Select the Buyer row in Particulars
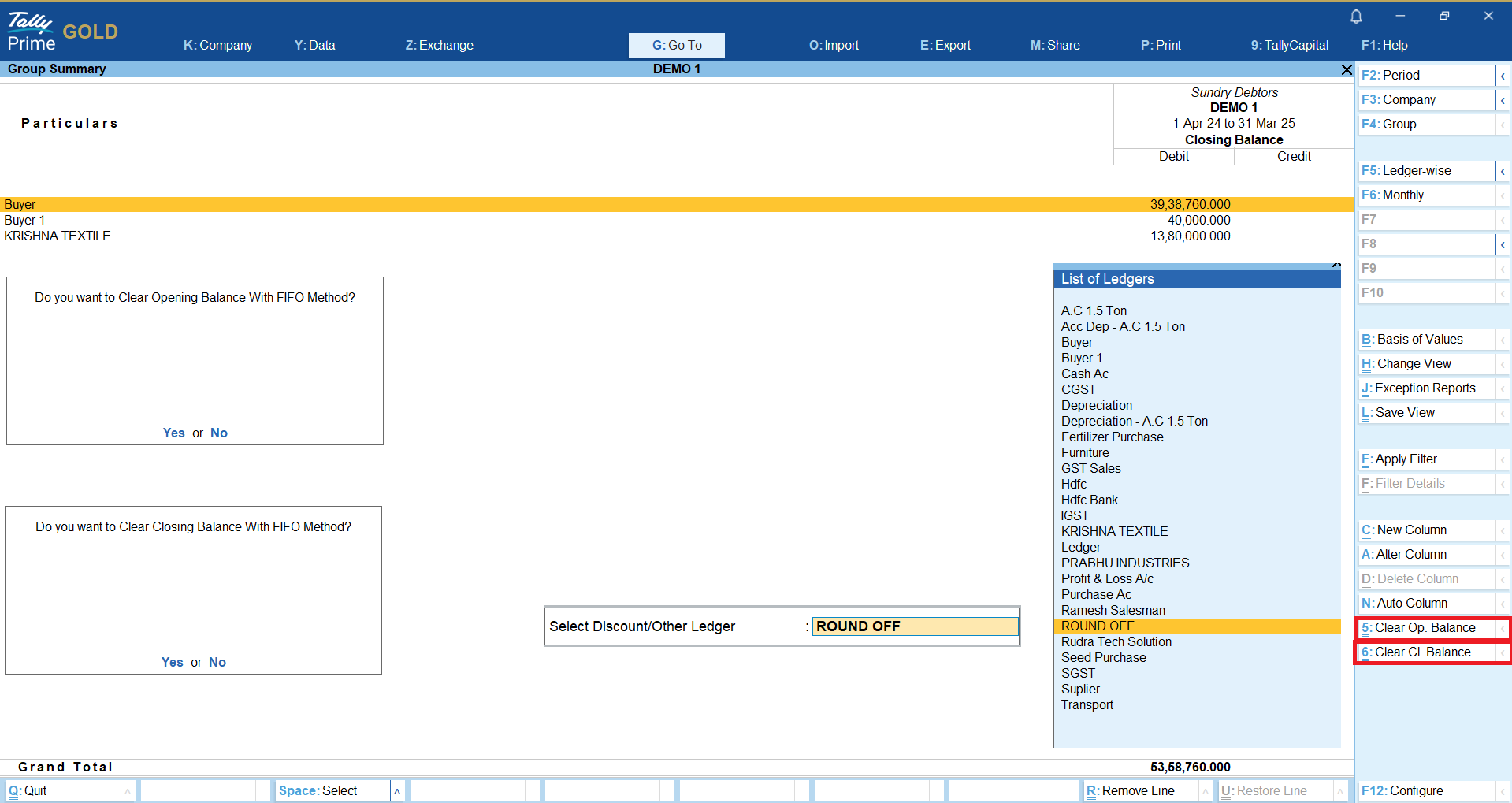The height and width of the screenshot is (803, 1512). [20, 205]
